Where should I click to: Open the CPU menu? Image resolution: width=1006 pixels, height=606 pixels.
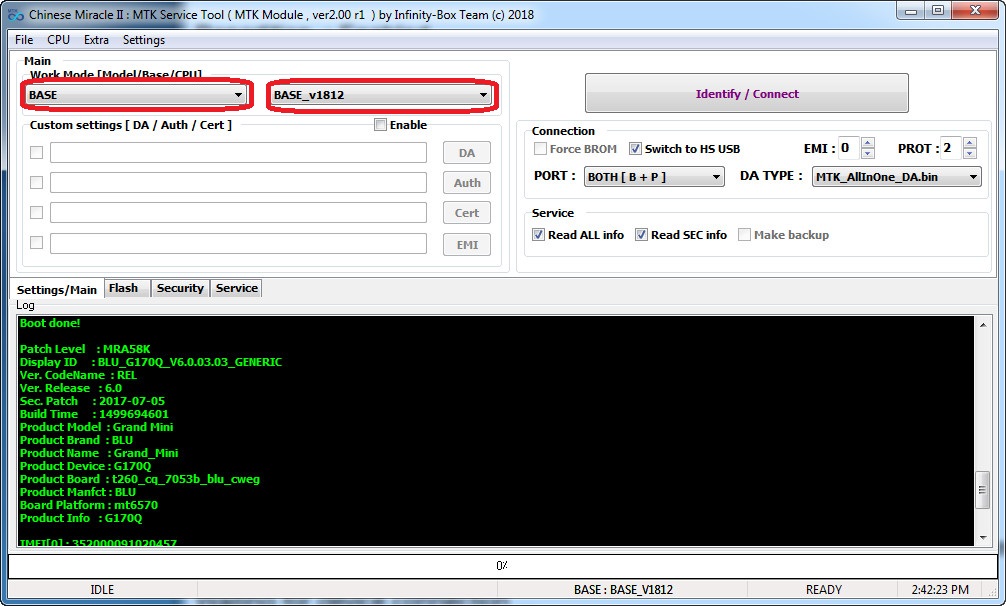[x=58, y=40]
